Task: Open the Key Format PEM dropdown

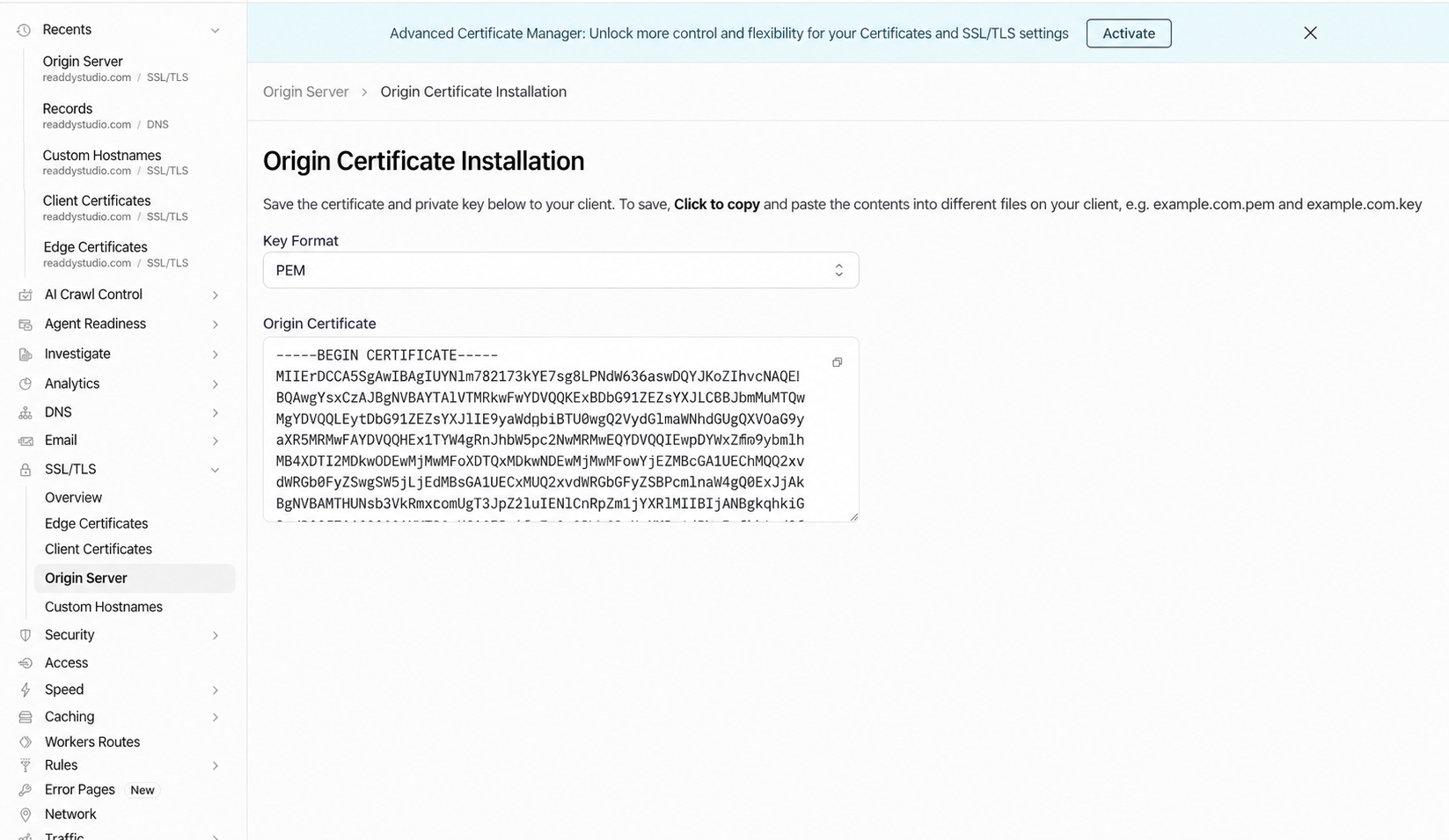Action: tap(560, 270)
